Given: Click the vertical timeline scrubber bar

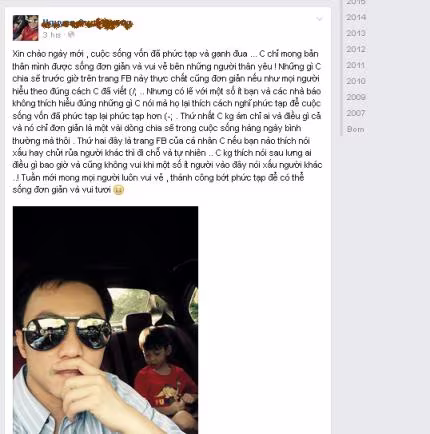Looking at the screenshot, I should 341,68.
